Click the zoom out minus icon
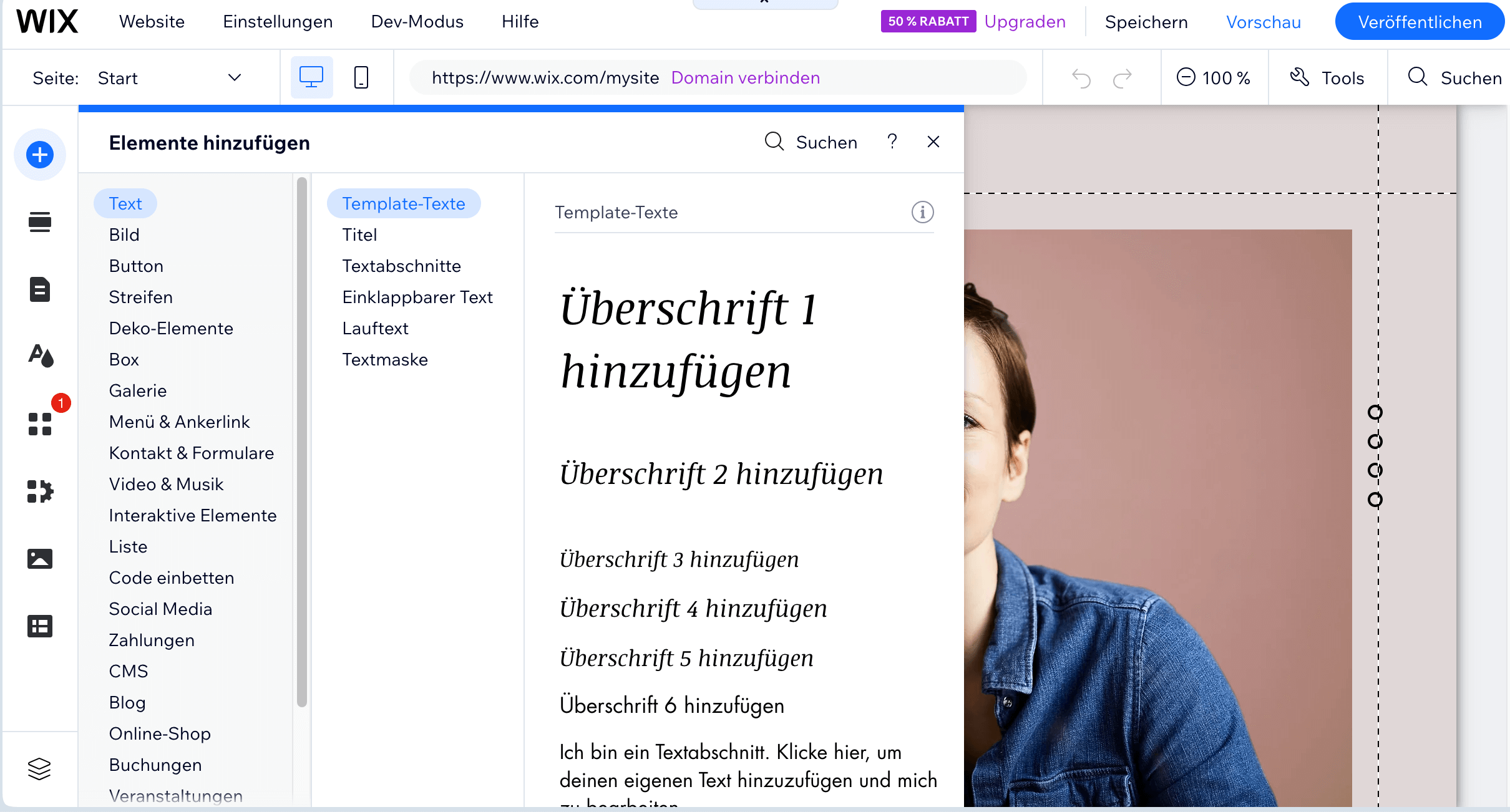 coord(1186,77)
